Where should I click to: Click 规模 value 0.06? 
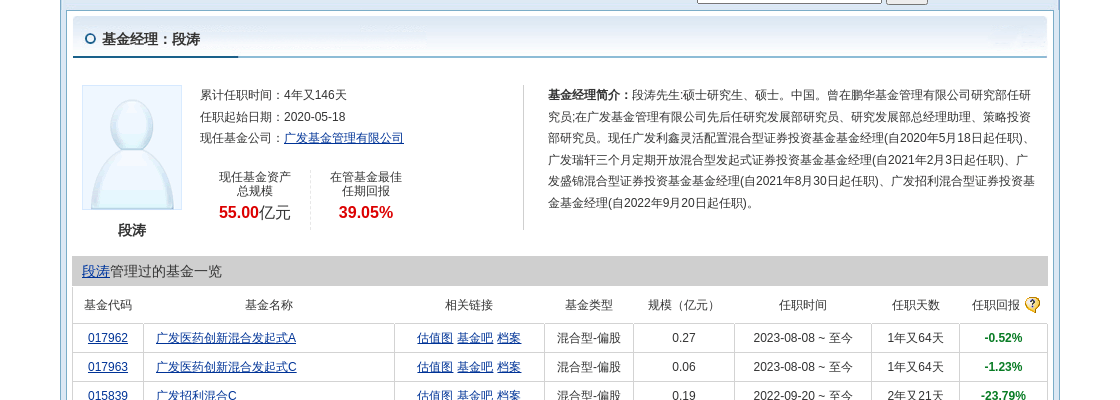[x=684, y=367]
